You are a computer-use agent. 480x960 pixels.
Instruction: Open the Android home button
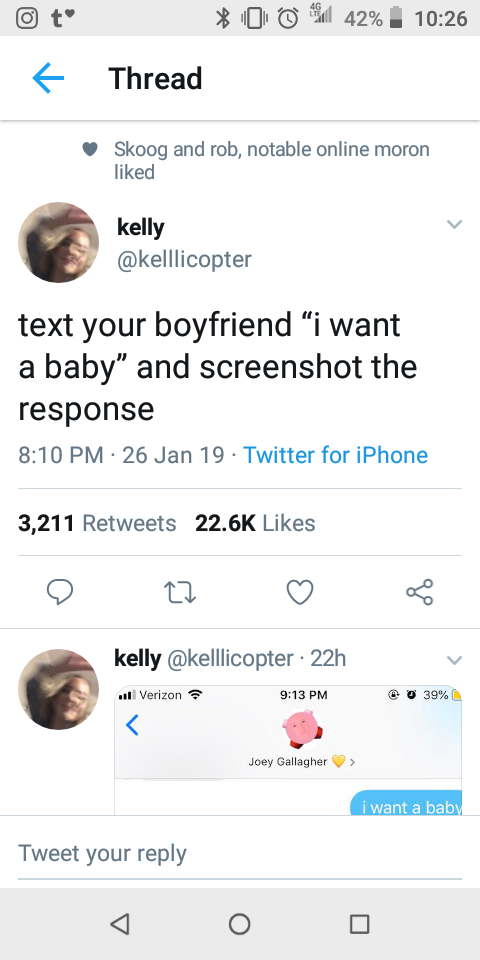coord(239,924)
